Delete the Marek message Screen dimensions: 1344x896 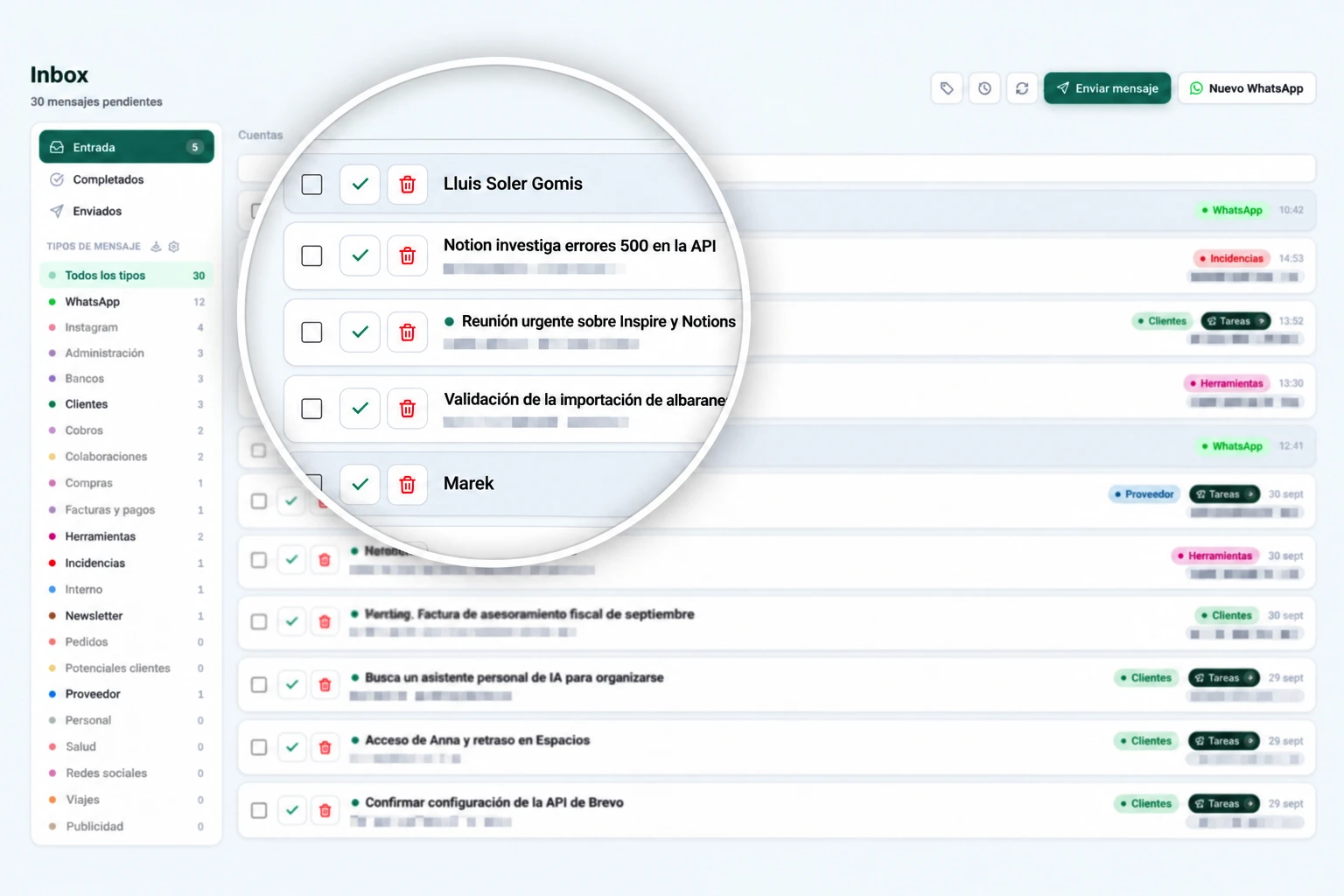408,485
